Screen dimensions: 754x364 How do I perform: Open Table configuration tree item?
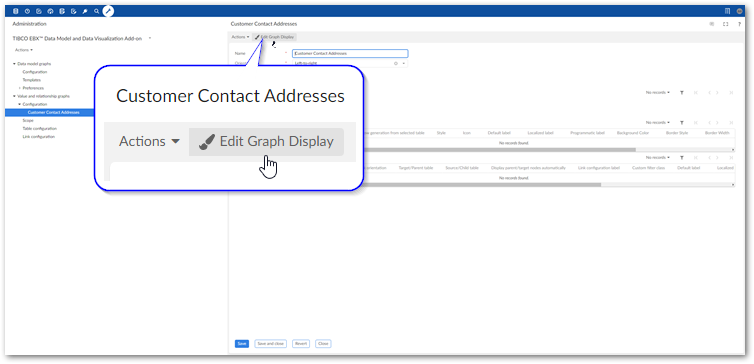coord(39,128)
